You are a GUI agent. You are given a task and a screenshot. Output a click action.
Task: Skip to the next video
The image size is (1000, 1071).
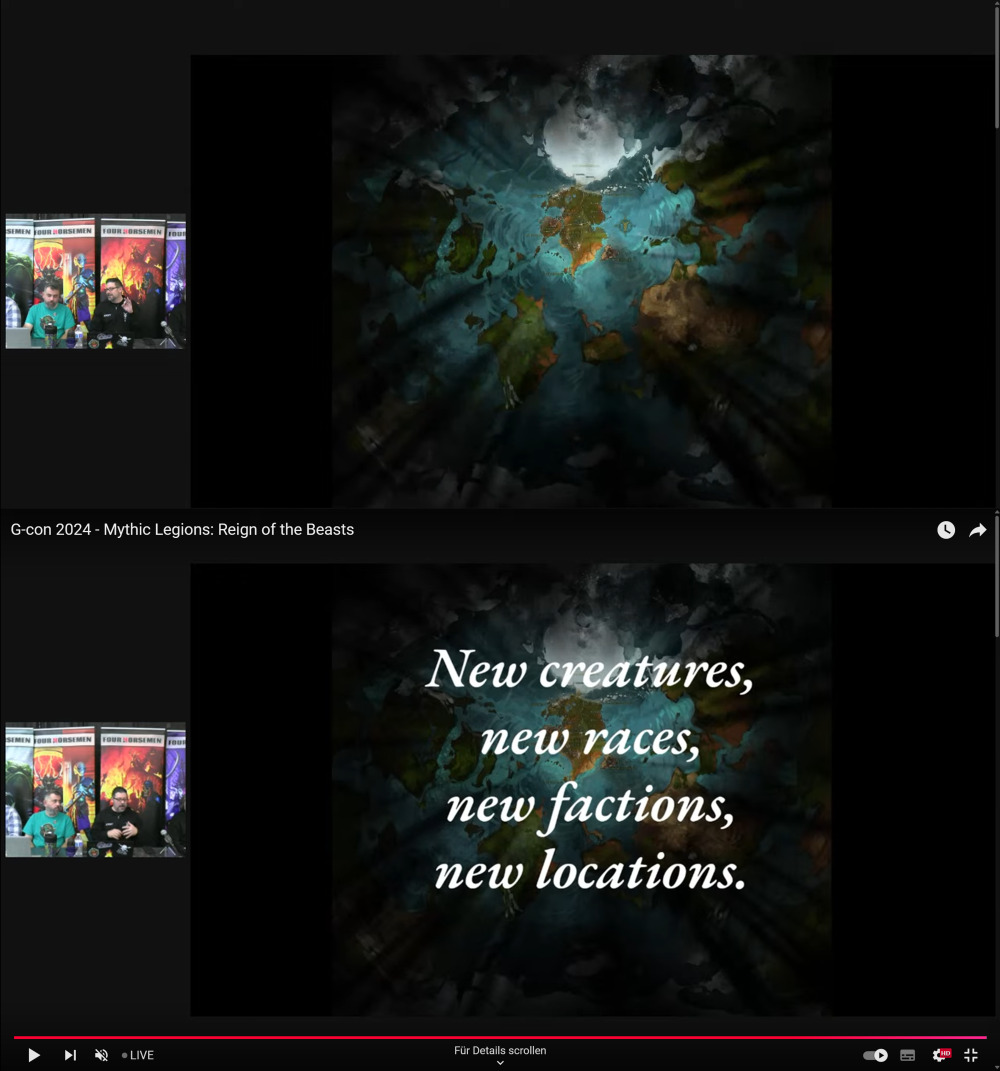70,1055
